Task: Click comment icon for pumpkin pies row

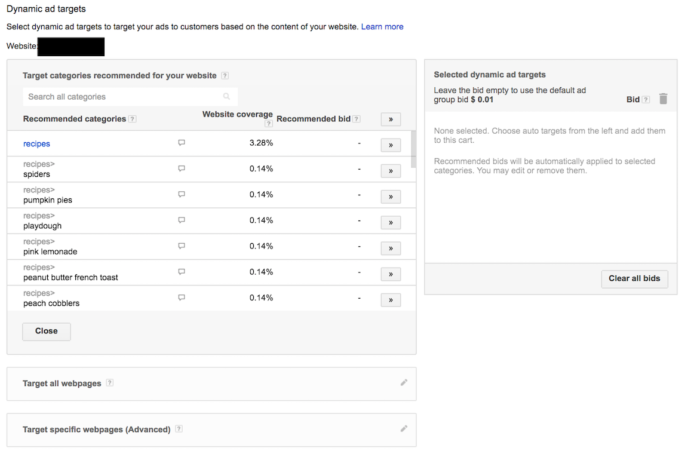Action: point(181,194)
